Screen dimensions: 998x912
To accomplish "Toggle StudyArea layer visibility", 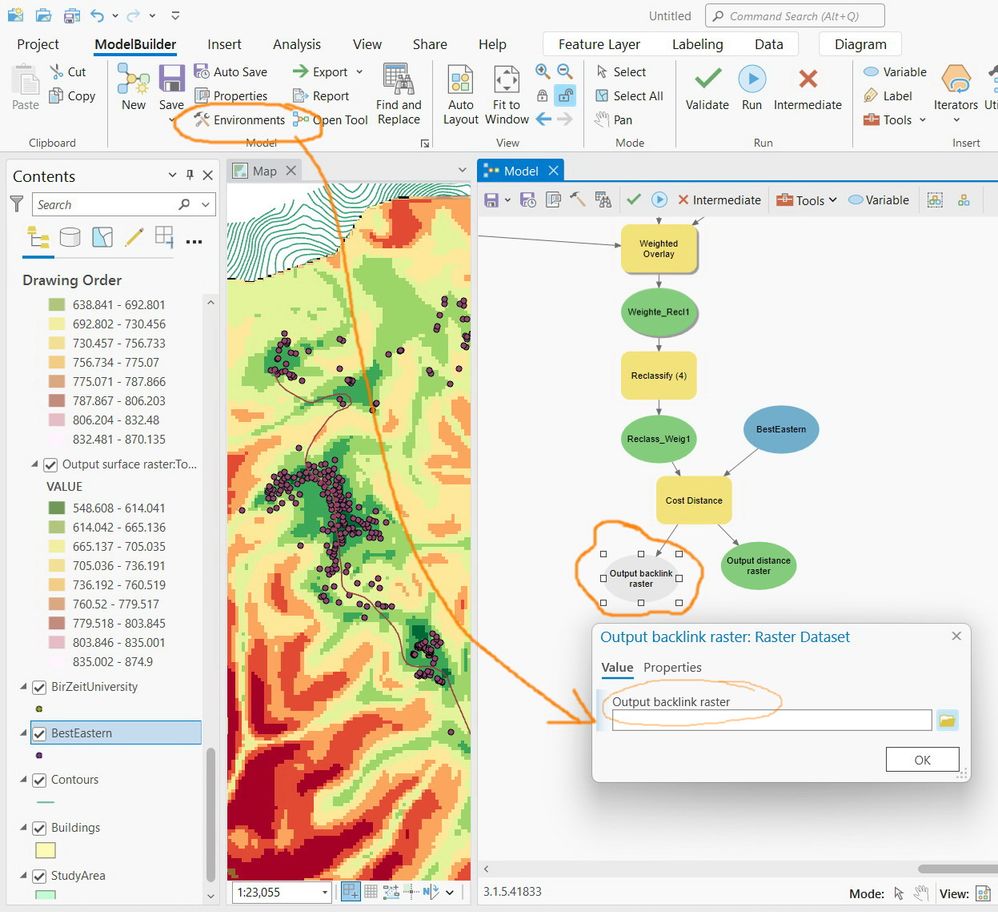I will pyautogui.click(x=39, y=876).
